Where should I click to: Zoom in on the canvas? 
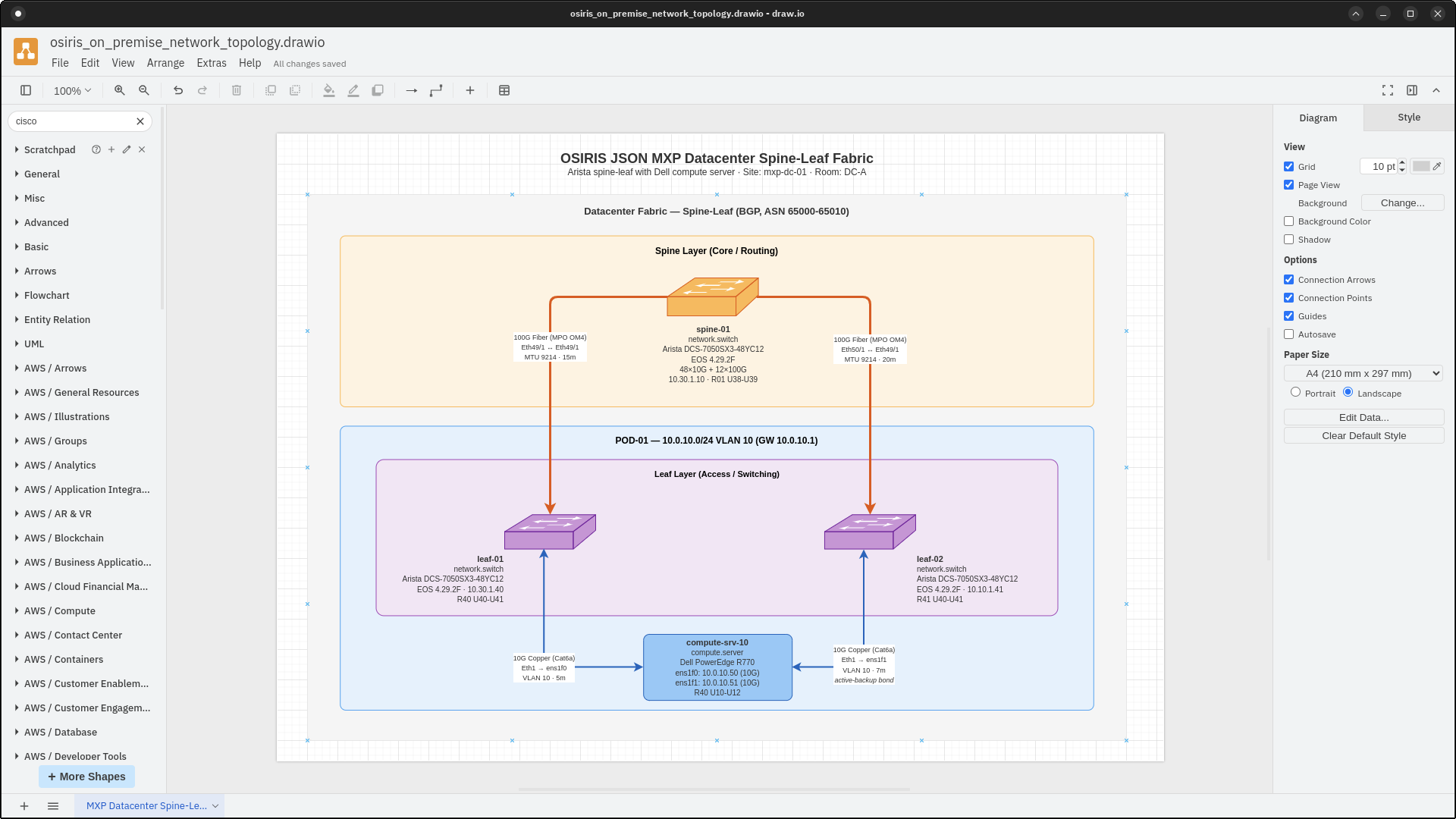coord(119,90)
